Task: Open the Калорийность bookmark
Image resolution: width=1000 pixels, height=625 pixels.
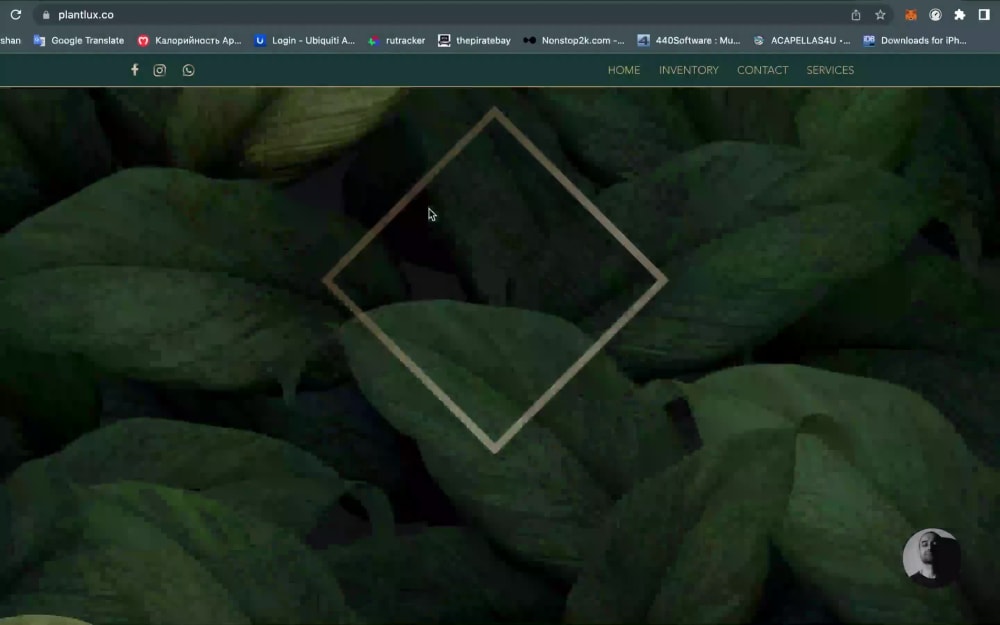Action: pos(189,40)
